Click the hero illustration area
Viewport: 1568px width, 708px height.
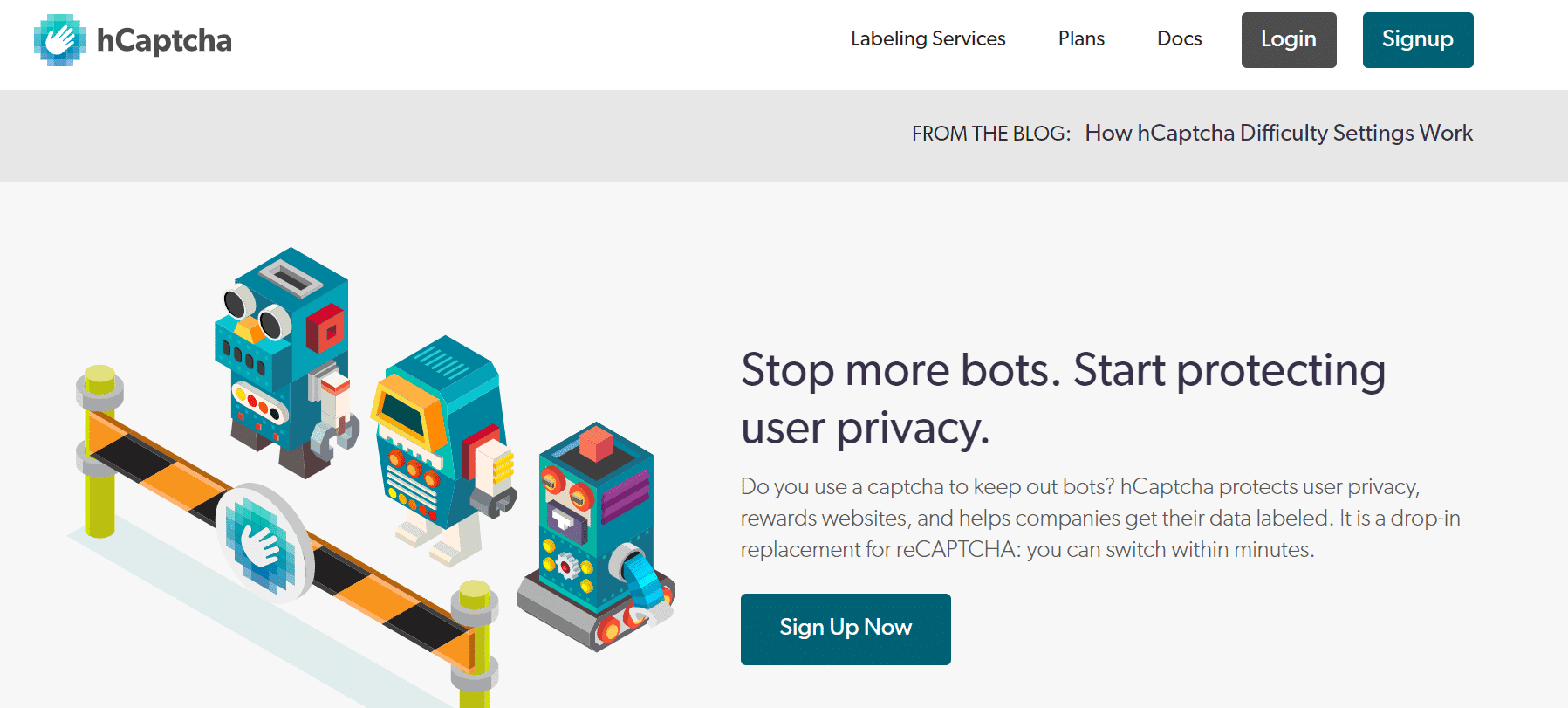[366, 454]
